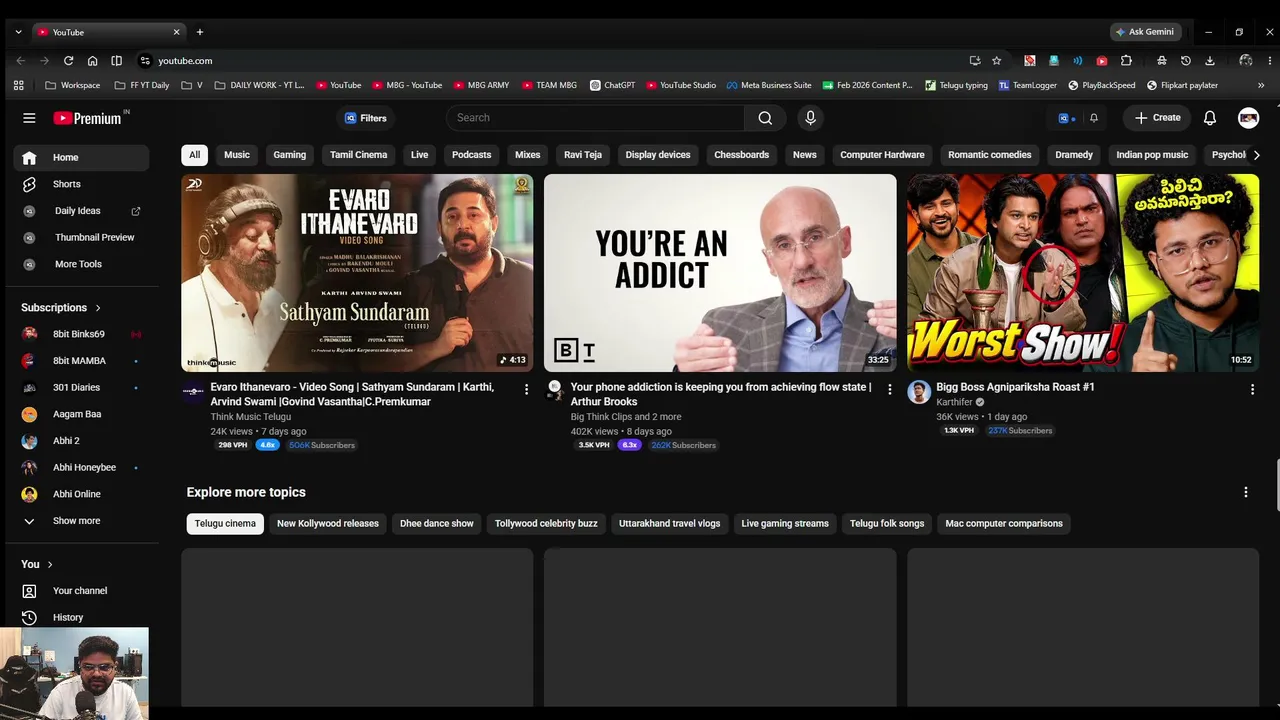Open the install app icon in address bar
This screenshot has height=720, width=1280.
975,61
